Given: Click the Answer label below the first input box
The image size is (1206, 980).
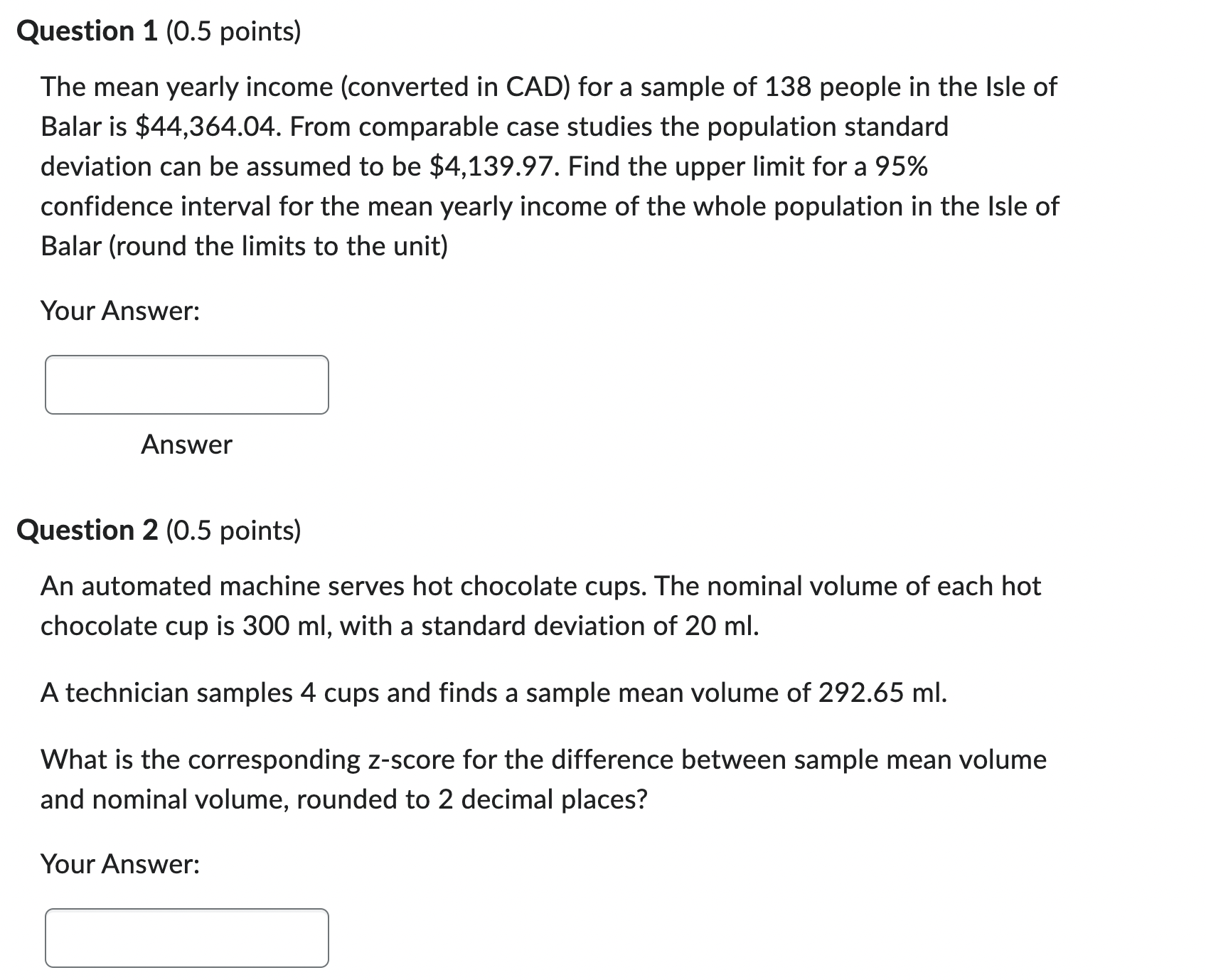Looking at the screenshot, I should coord(186,445).
